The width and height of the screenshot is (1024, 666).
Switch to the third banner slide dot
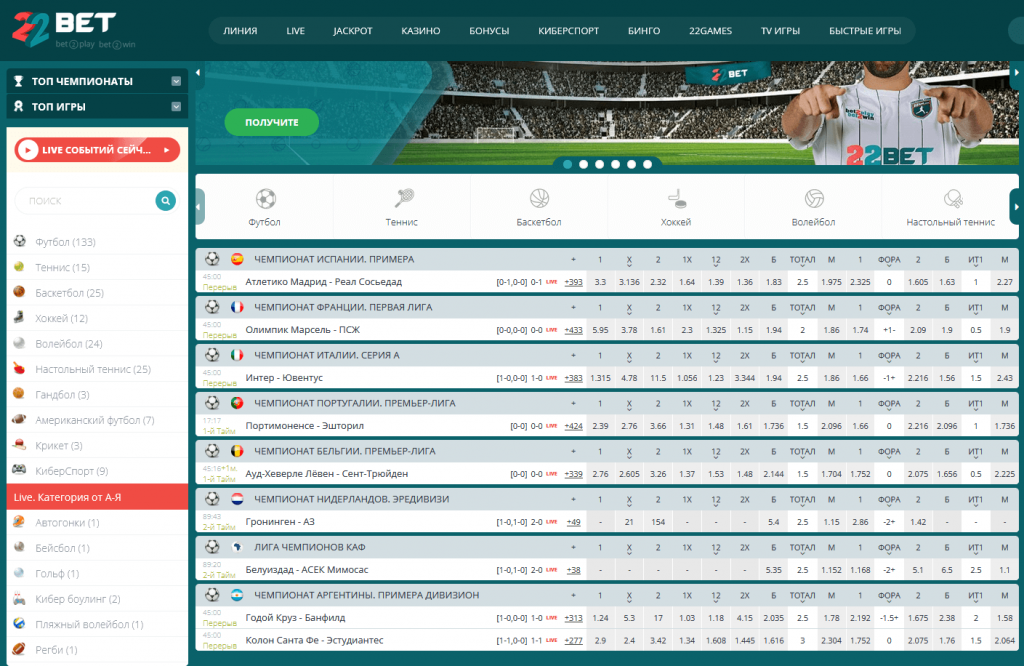coord(599,164)
